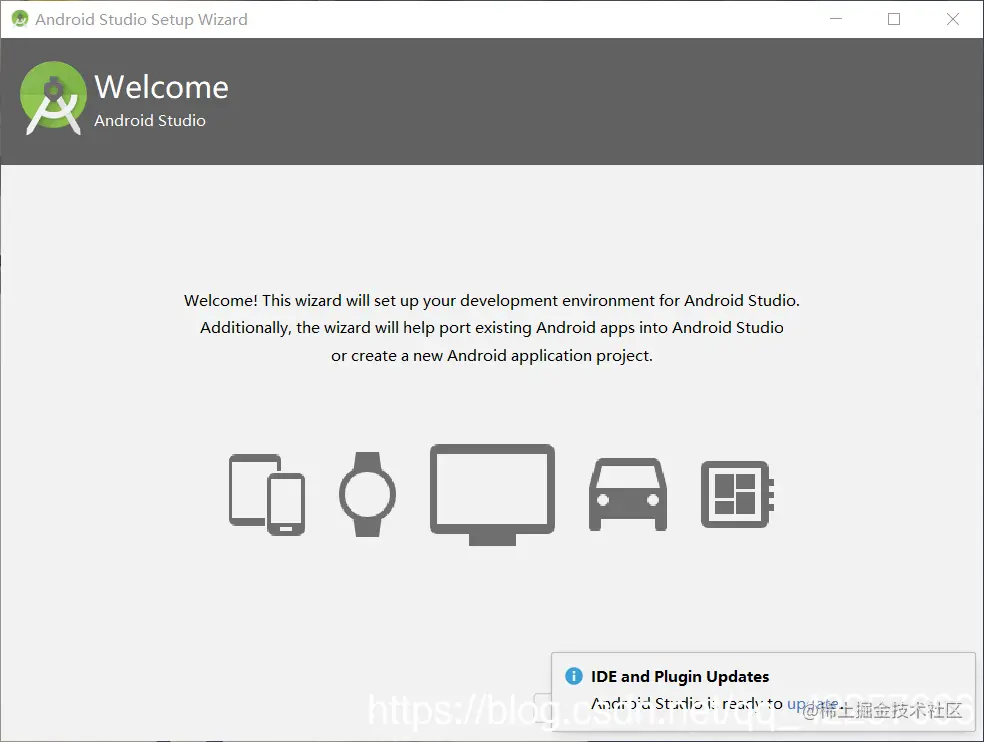Click the Android Studio subtitle under Welcome
This screenshot has height=742, width=984.
pyautogui.click(x=150, y=120)
